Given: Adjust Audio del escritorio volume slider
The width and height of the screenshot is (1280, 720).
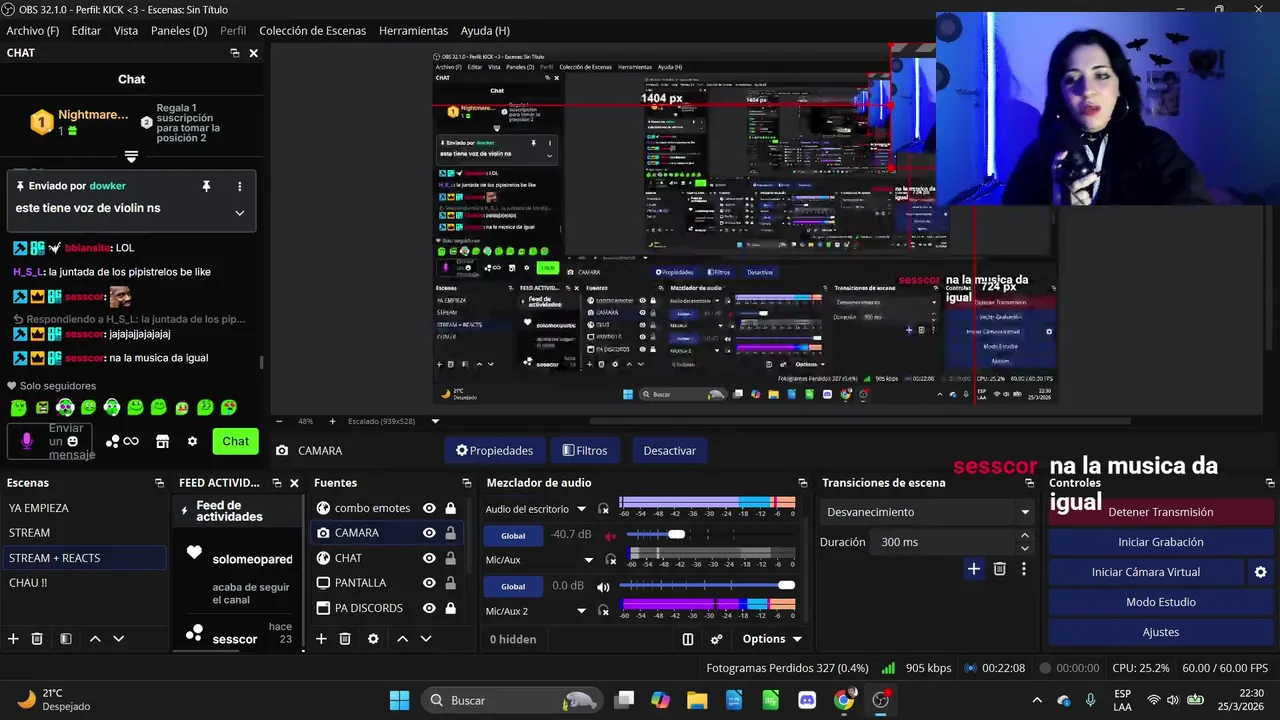Looking at the screenshot, I should point(677,535).
